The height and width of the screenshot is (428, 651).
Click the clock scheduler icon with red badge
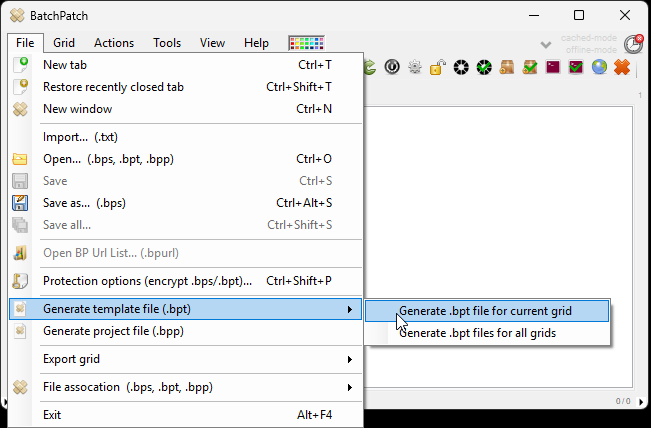click(x=634, y=44)
